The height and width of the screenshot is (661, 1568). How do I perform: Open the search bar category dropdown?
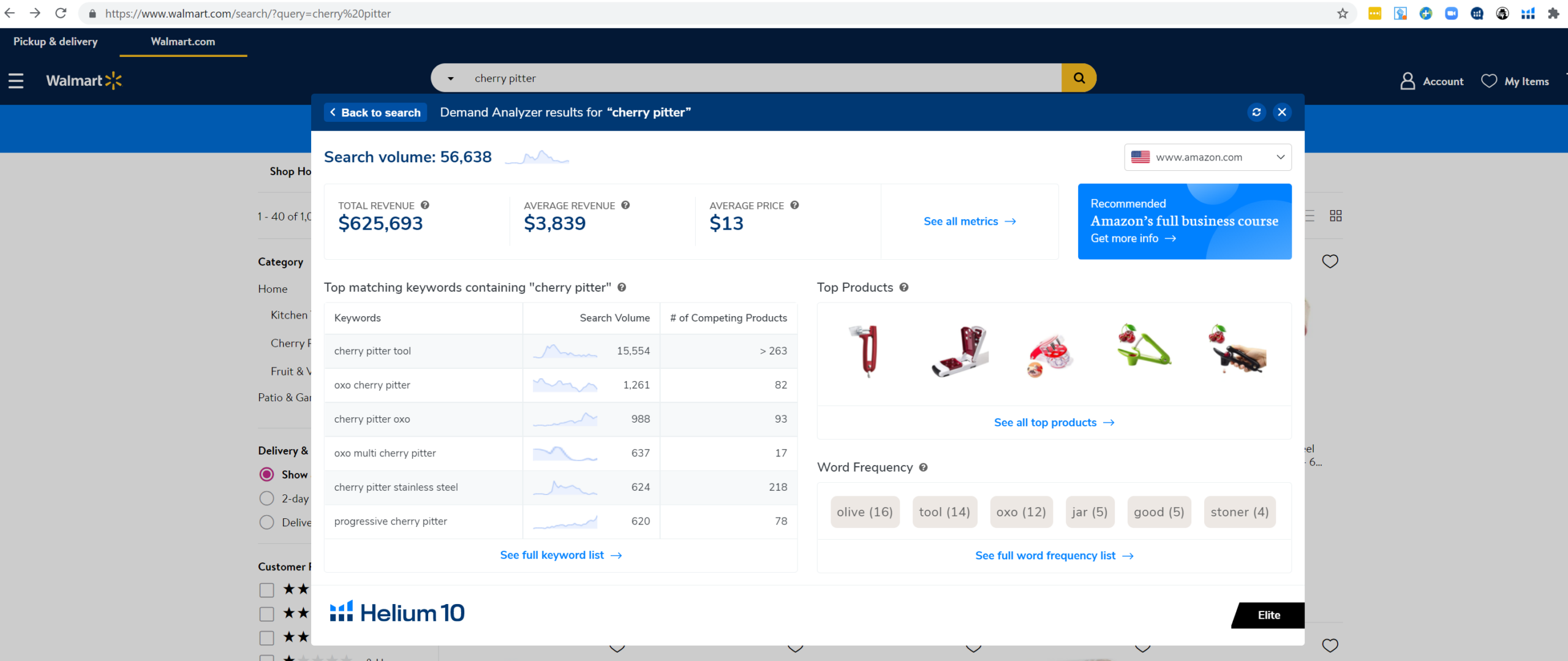450,78
